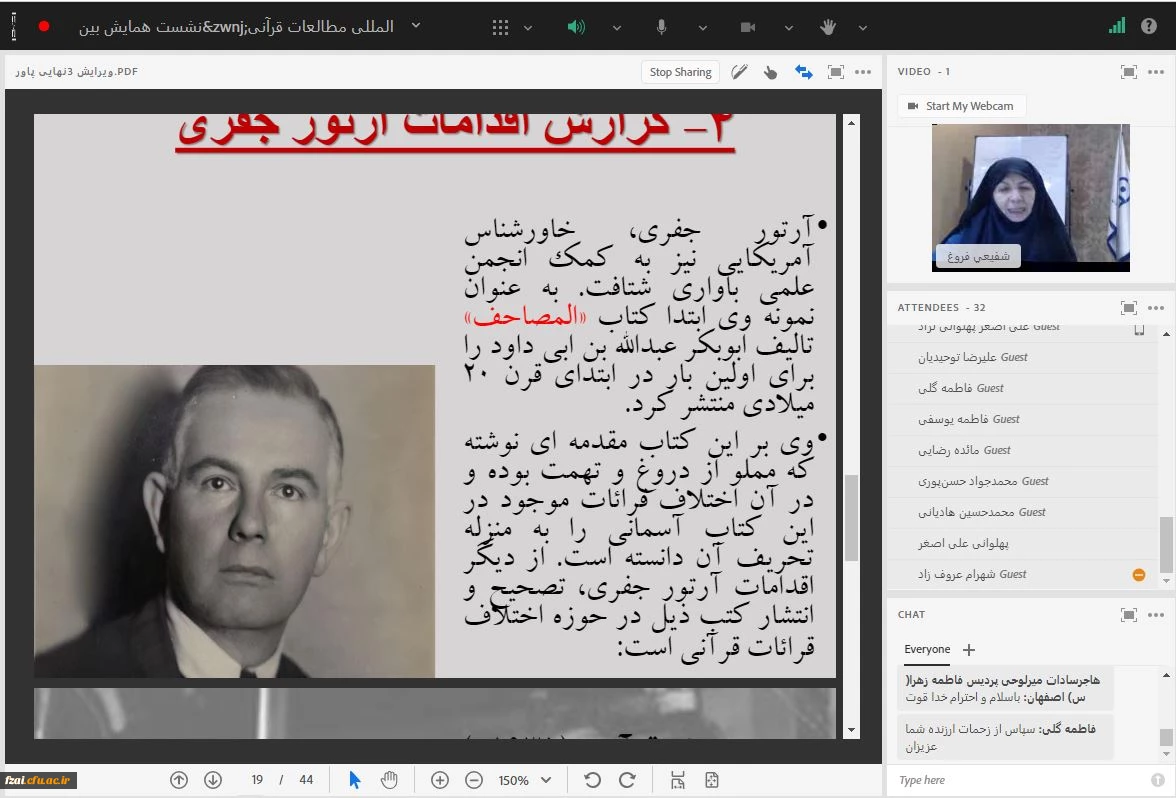This screenshot has height=798, width=1176.
Task: Click the red recording indicator
Action: tap(44, 26)
